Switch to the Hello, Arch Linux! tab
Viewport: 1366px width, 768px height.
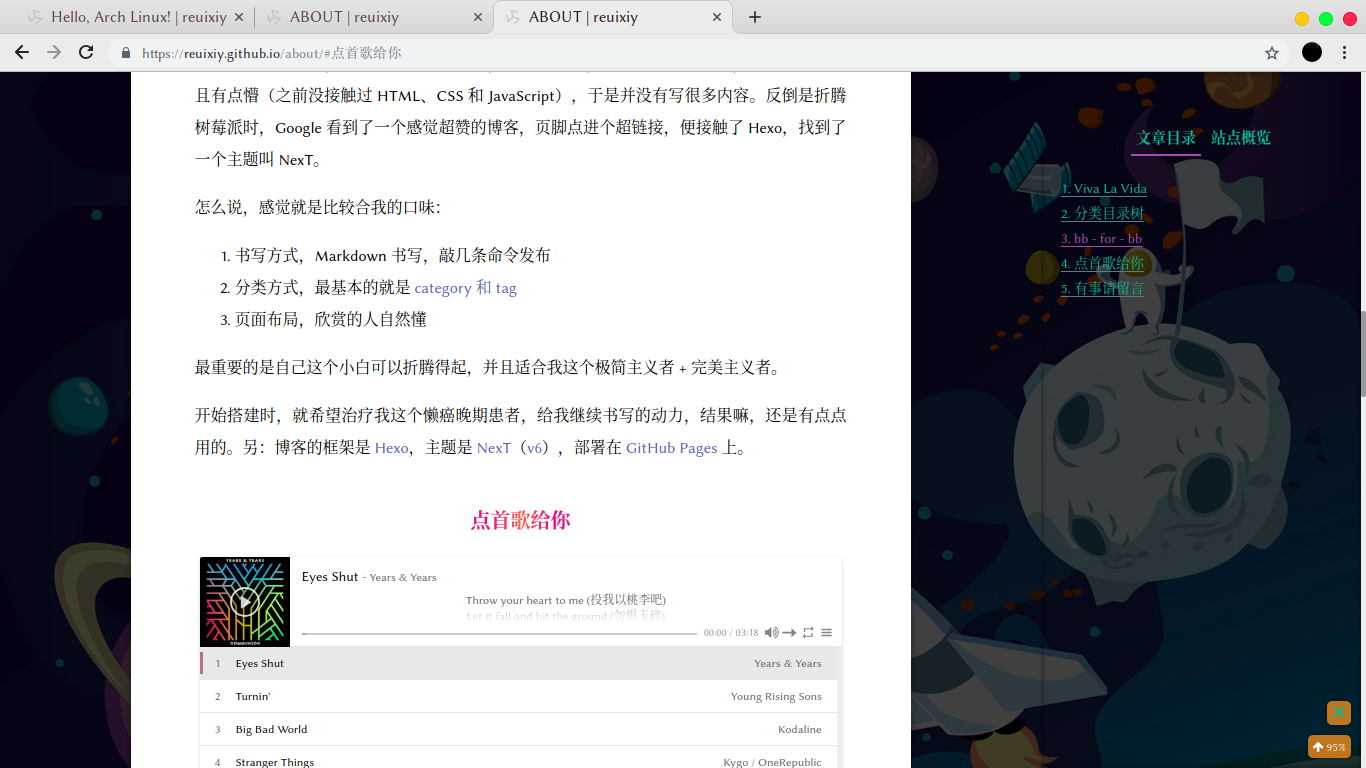[135, 17]
